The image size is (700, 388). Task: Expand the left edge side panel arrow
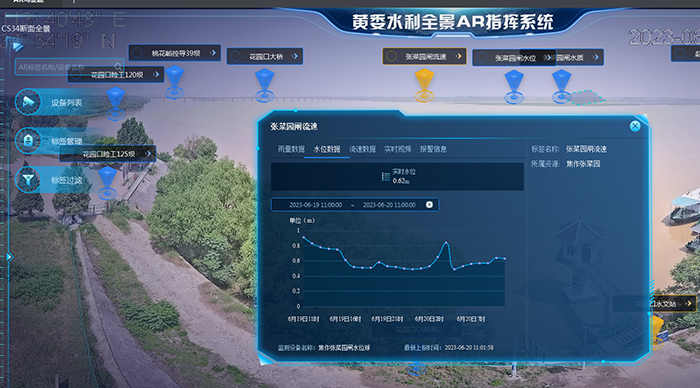(9, 257)
